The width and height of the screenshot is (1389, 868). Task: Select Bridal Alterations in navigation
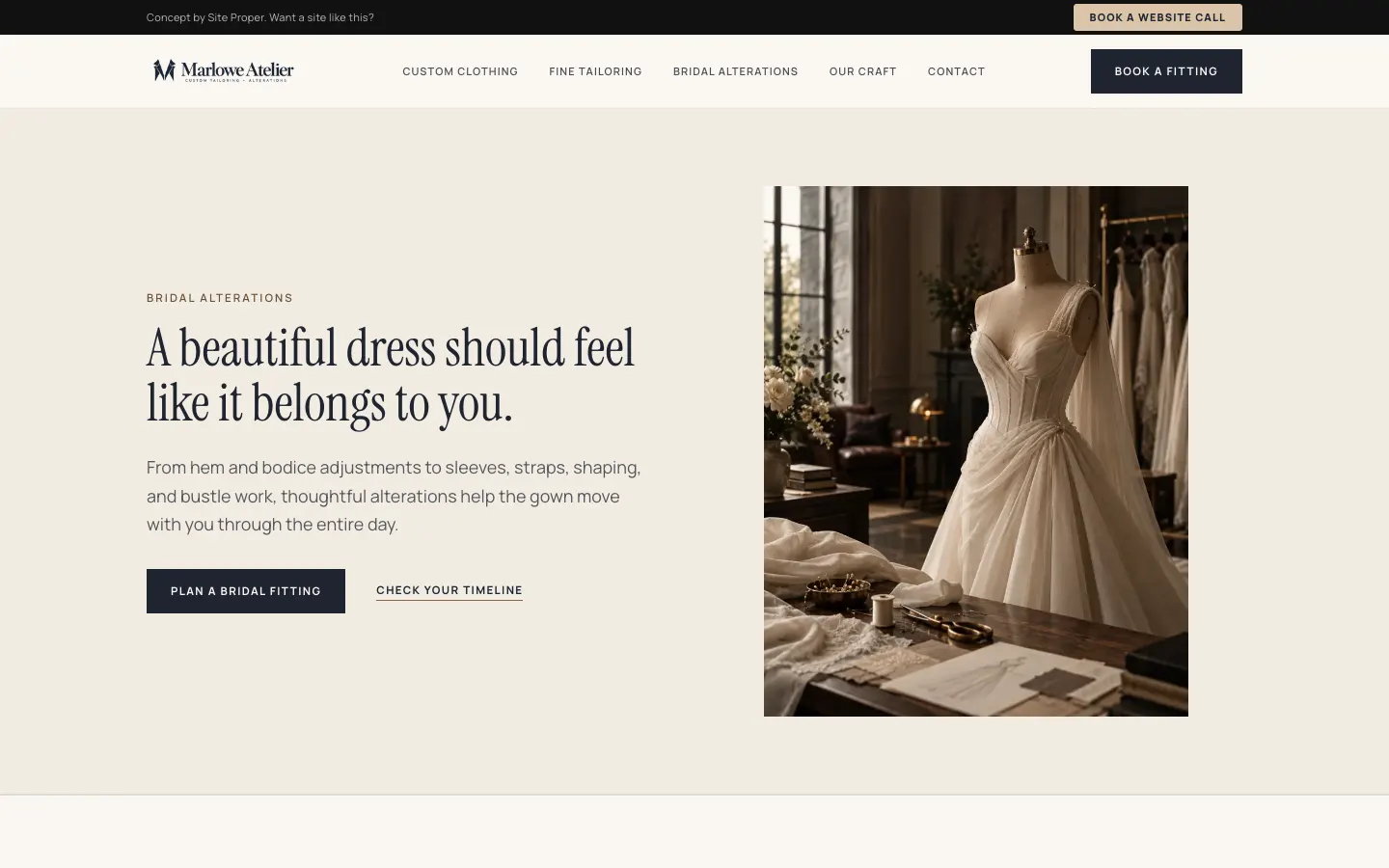tap(735, 71)
